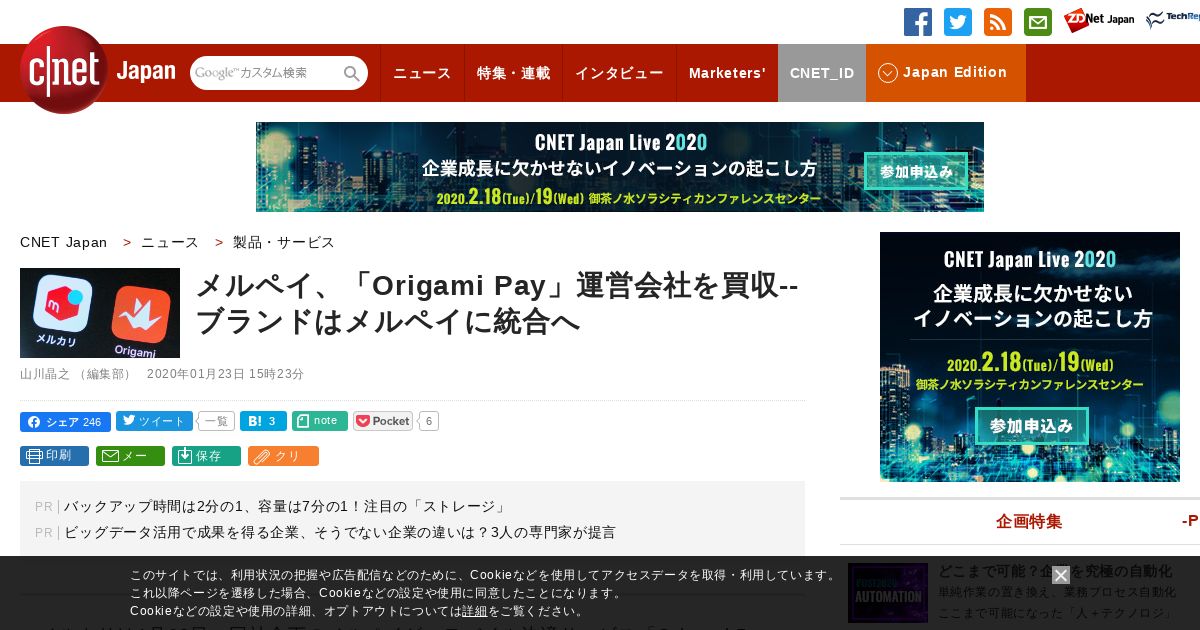Viewport: 1200px width, 630px height.
Task: Click 参加申込み in sidebar ad
Action: pos(1032,426)
